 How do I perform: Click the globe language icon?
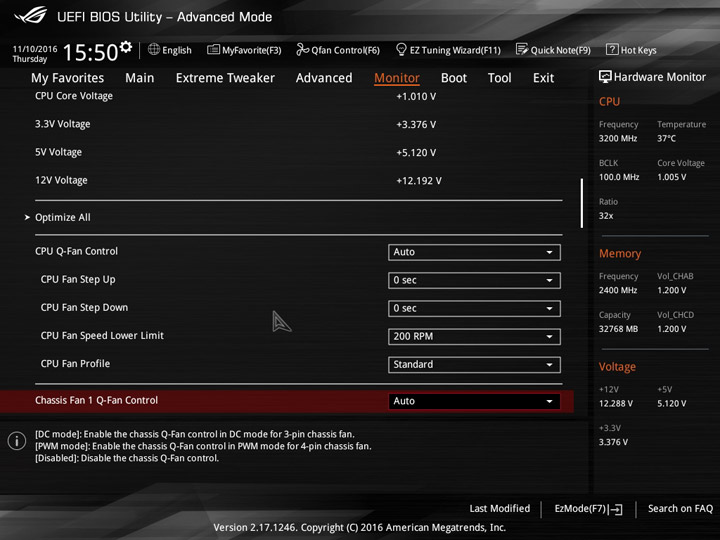pos(154,49)
